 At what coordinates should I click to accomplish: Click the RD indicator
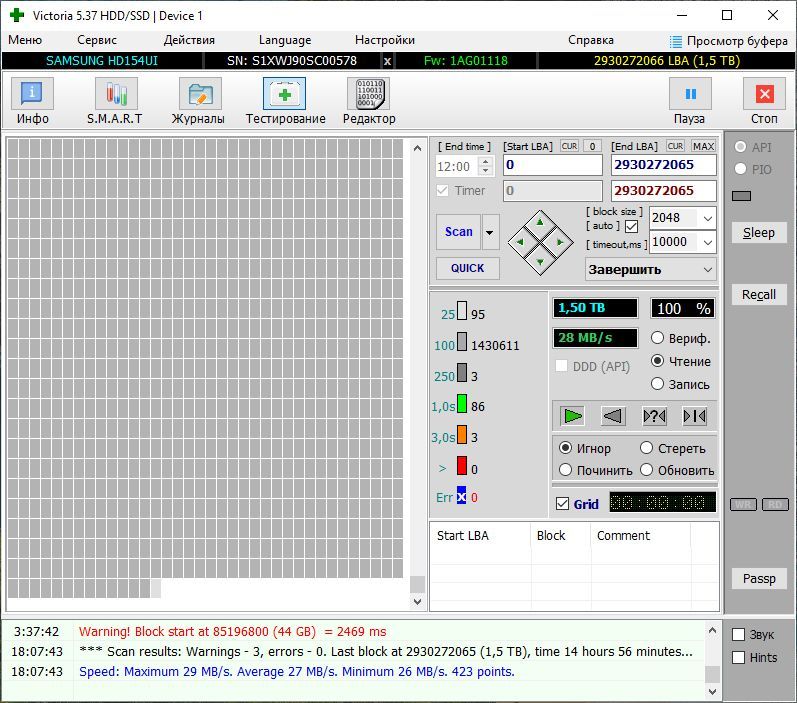(x=775, y=504)
